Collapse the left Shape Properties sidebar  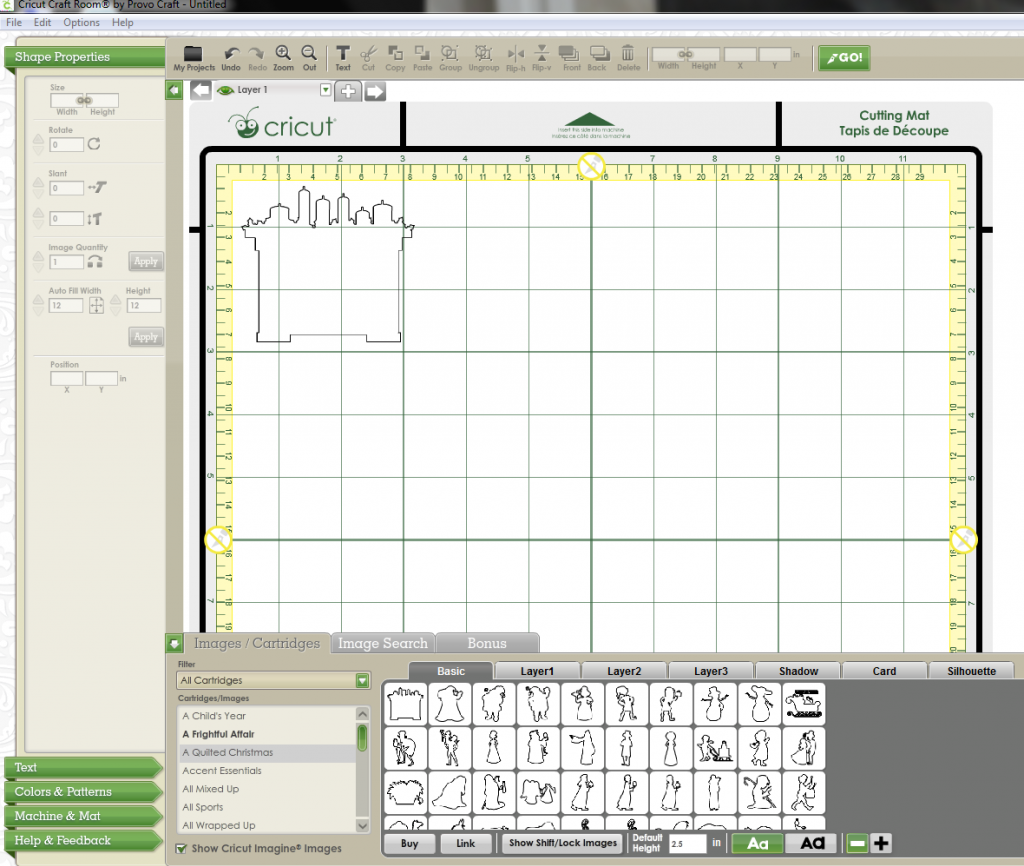pos(174,90)
